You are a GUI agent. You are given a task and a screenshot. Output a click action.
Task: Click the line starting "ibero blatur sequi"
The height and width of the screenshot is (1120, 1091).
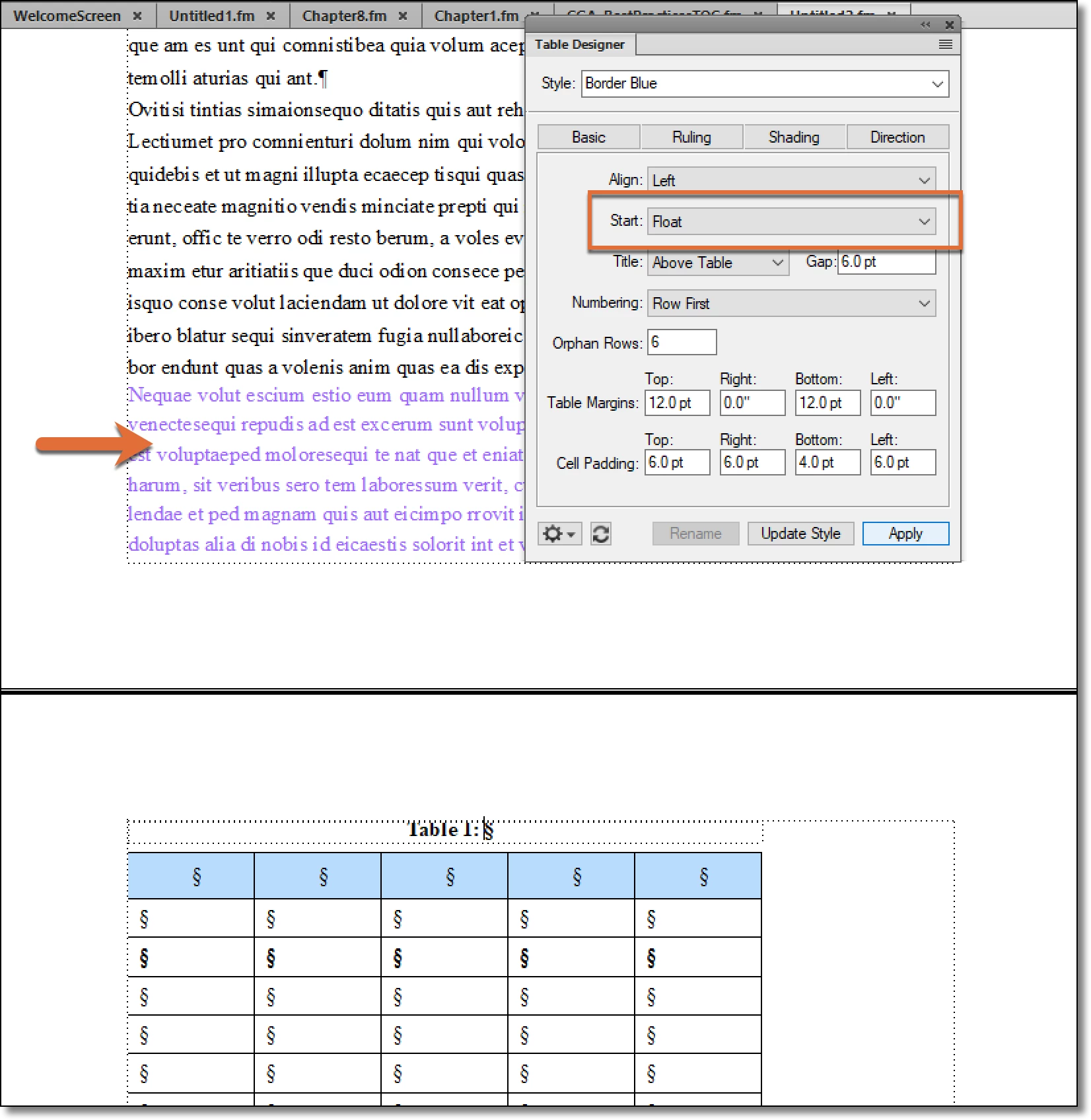point(326,335)
